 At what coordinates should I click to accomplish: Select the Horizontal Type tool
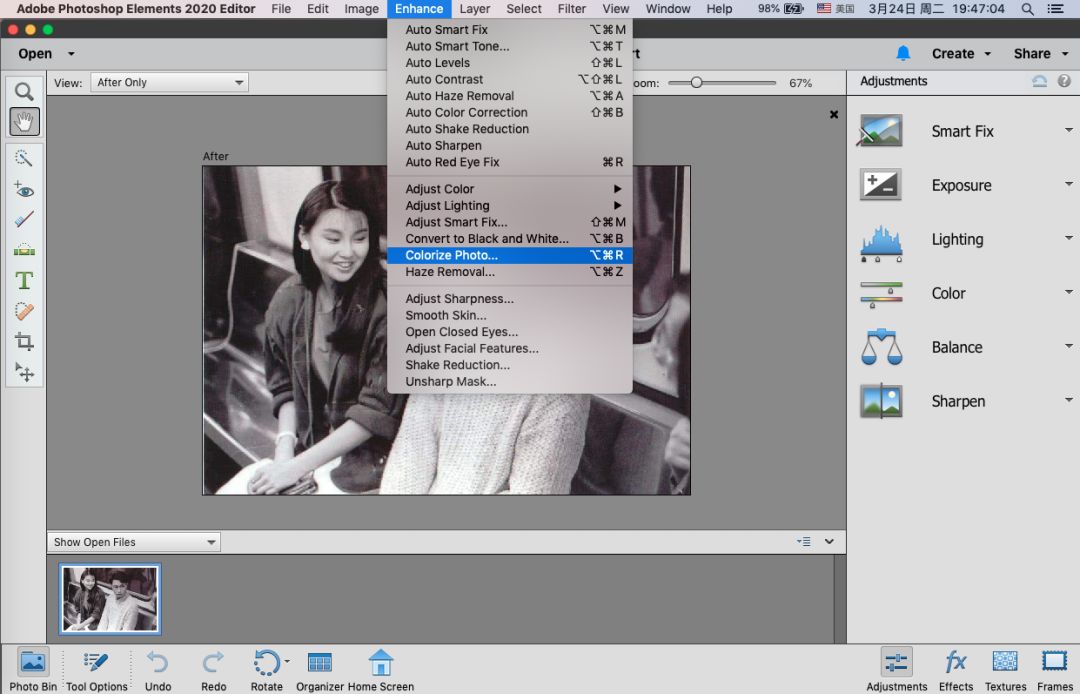24,280
